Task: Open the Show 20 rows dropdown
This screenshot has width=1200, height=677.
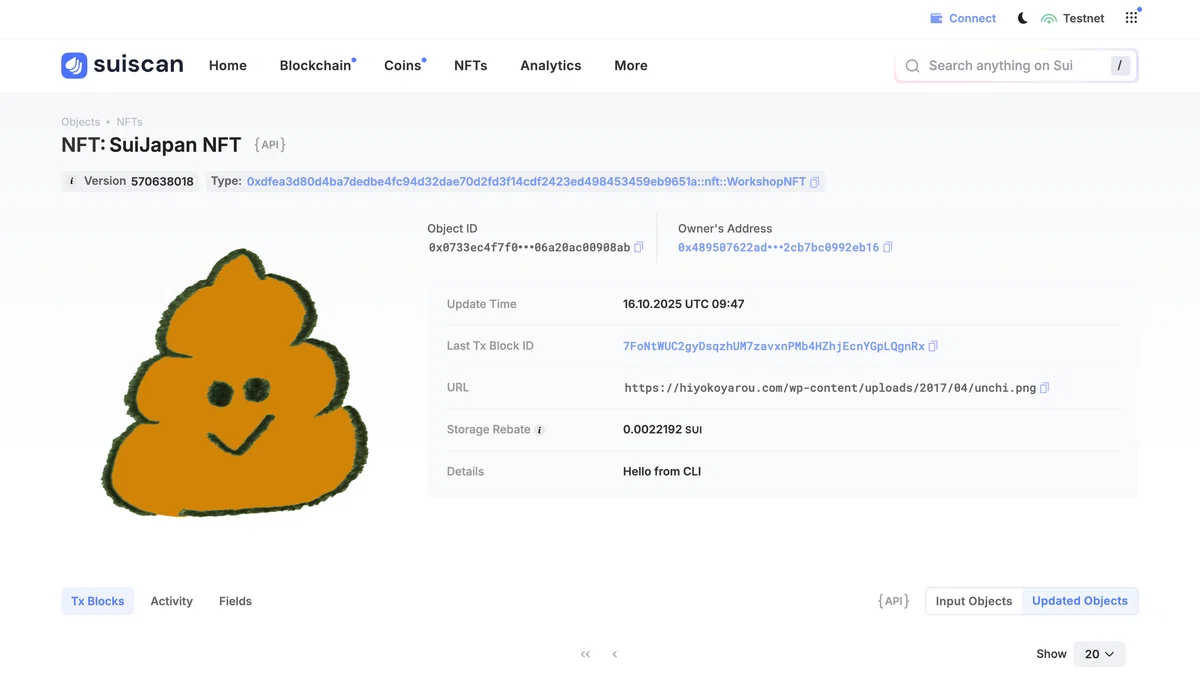Action: tap(1099, 654)
